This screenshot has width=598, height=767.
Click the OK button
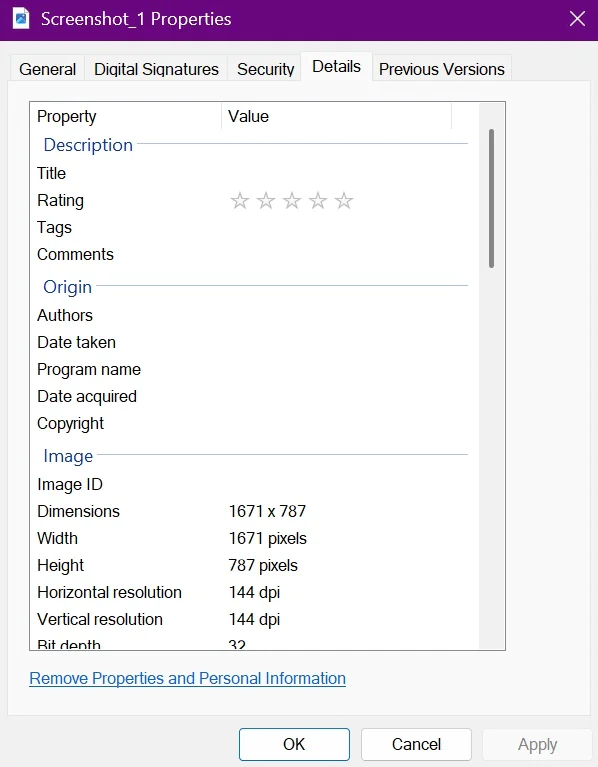[294, 744]
